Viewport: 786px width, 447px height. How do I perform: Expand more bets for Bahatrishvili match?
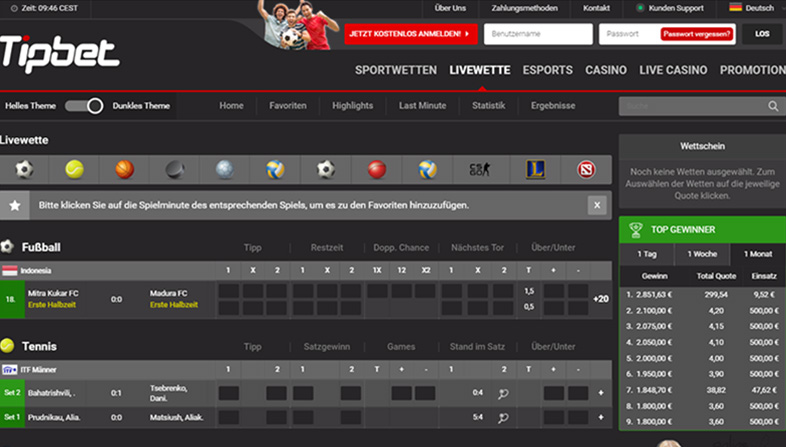click(x=601, y=393)
